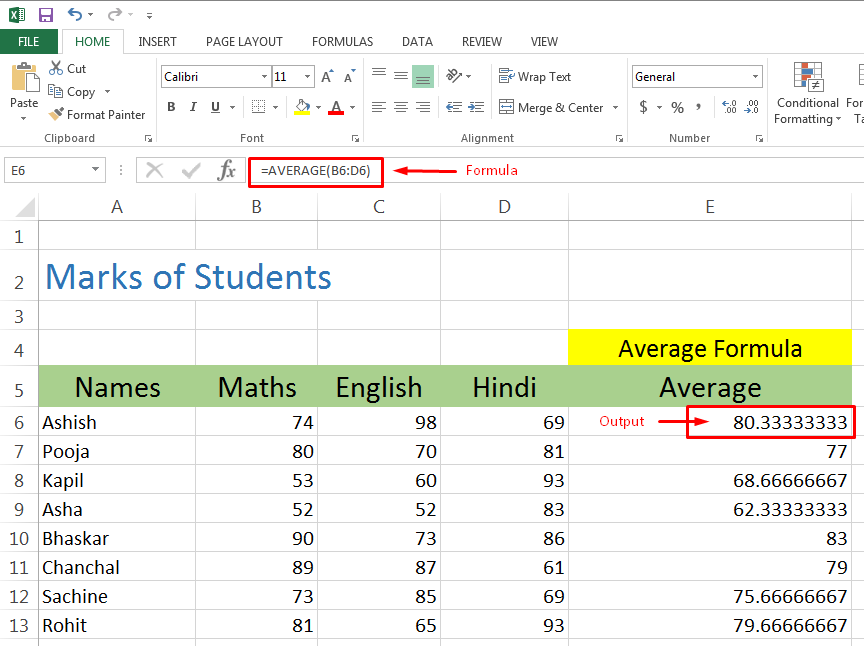Image resolution: width=864 pixels, height=646 pixels.
Task: Click the center align icon
Action: pos(400,107)
